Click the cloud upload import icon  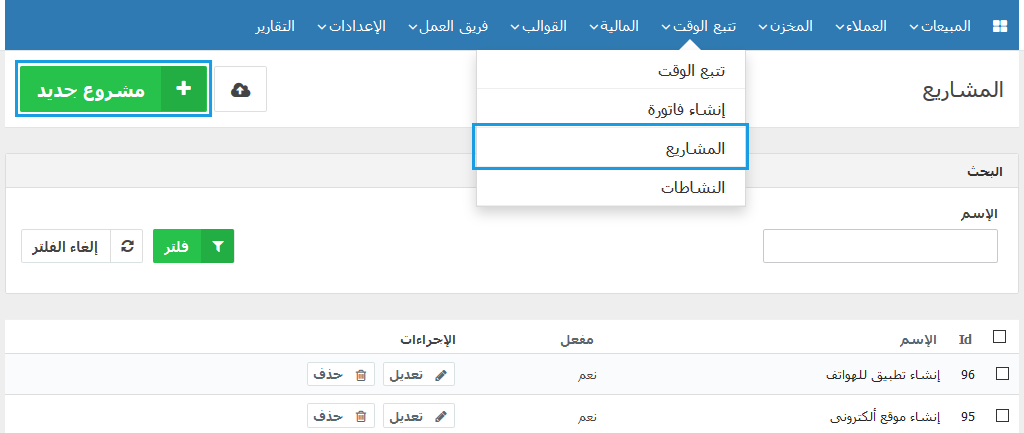pos(240,89)
